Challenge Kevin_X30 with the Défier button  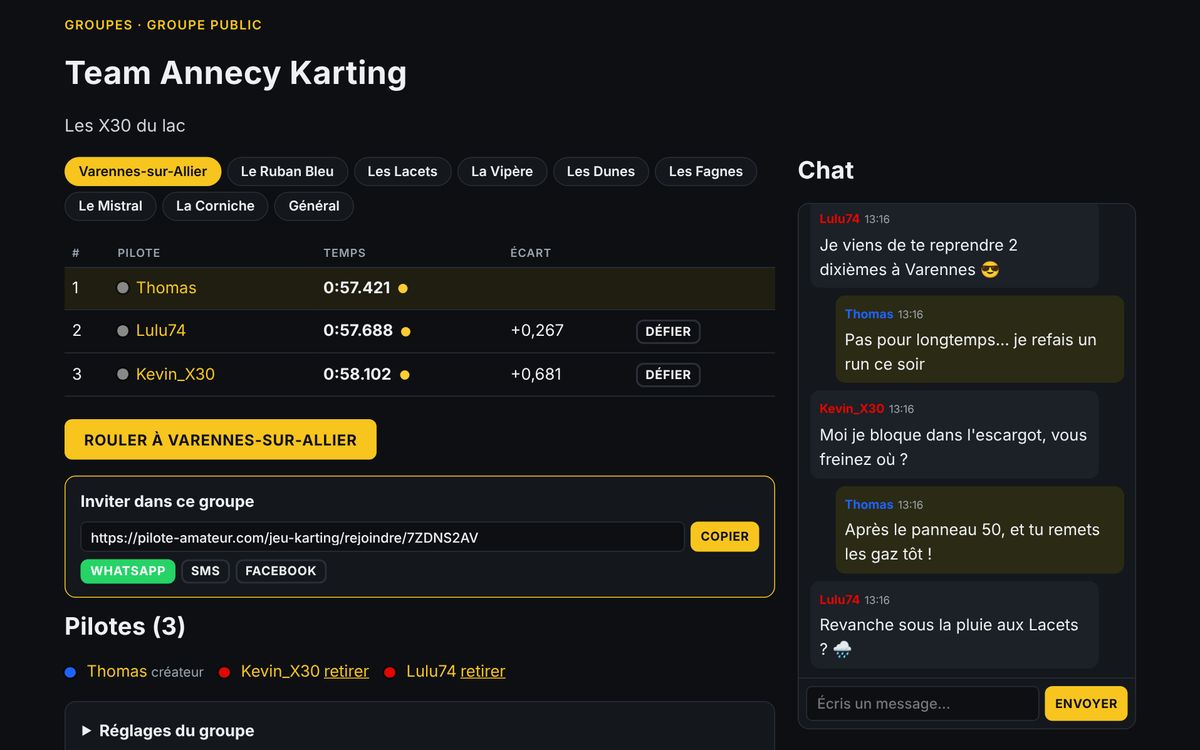[668, 375]
